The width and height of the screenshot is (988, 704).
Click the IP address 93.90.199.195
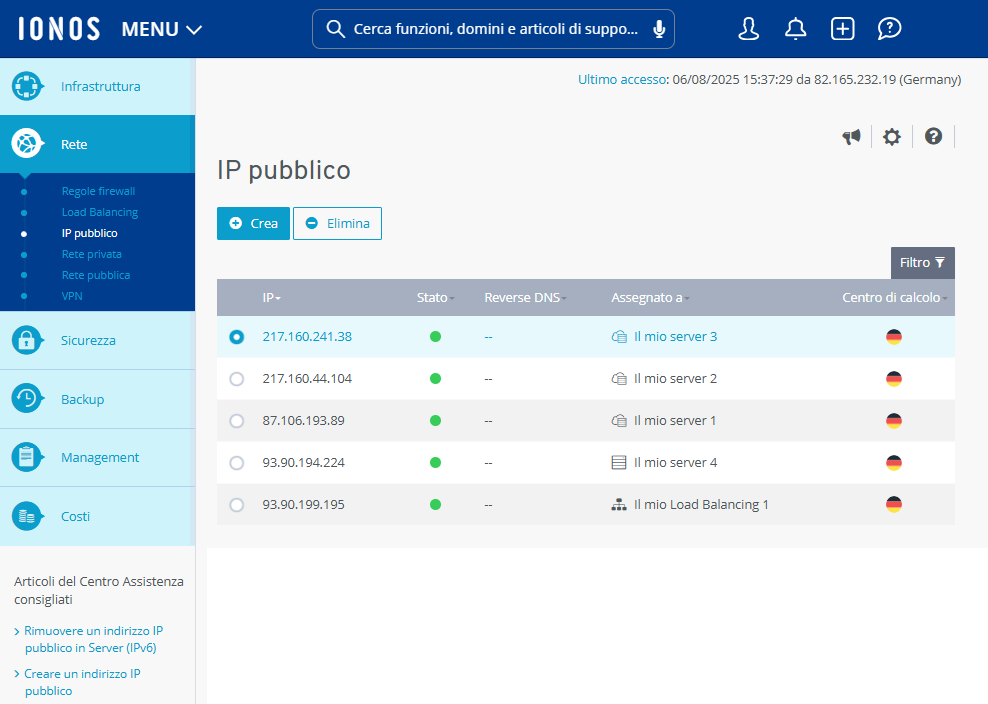tap(303, 505)
